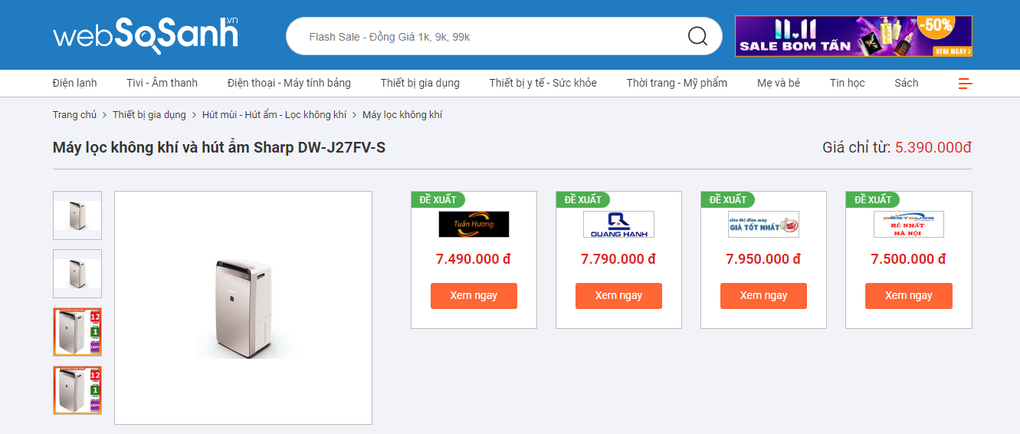The height and width of the screenshot is (434, 1020).
Task: Click the 7.490.000 đ price text
Action: coord(474,259)
